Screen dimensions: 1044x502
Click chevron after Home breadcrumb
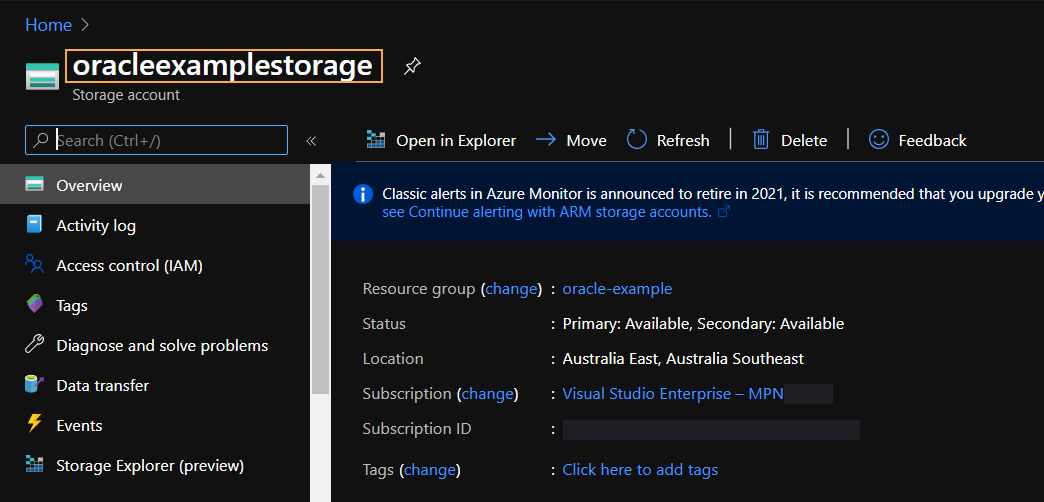(85, 25)
